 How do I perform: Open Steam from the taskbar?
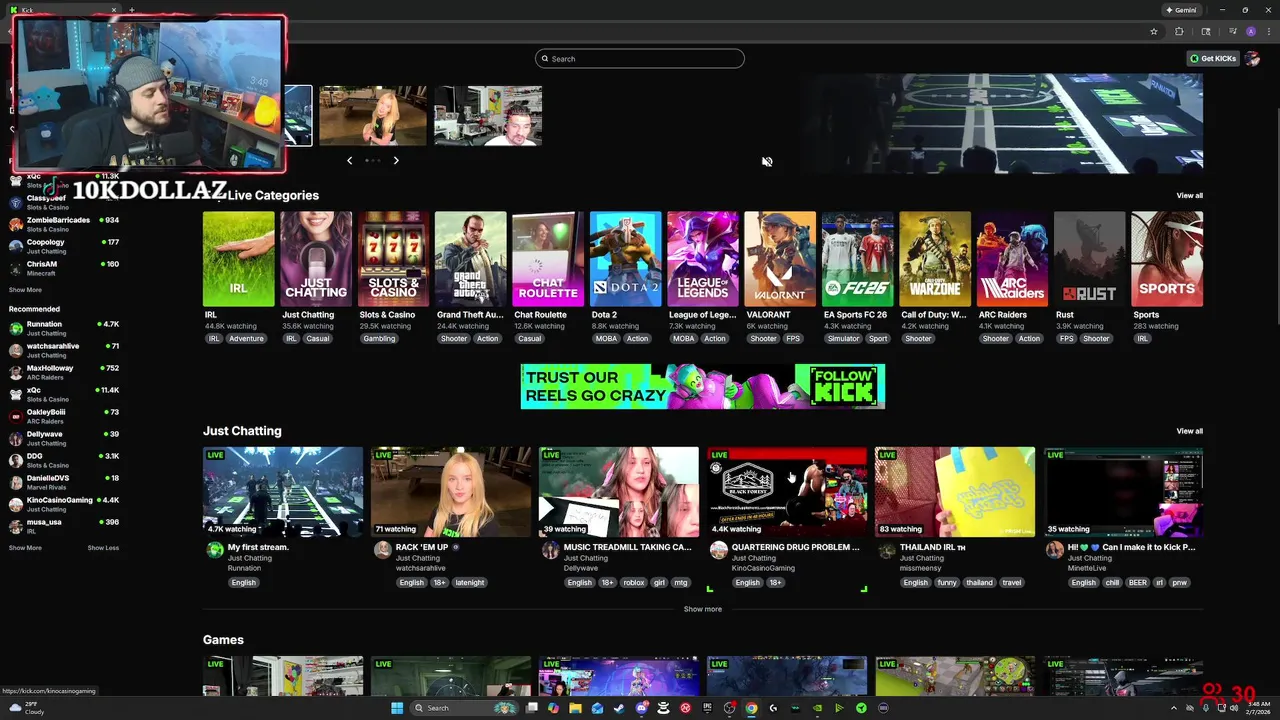click(x=619, y=708)
